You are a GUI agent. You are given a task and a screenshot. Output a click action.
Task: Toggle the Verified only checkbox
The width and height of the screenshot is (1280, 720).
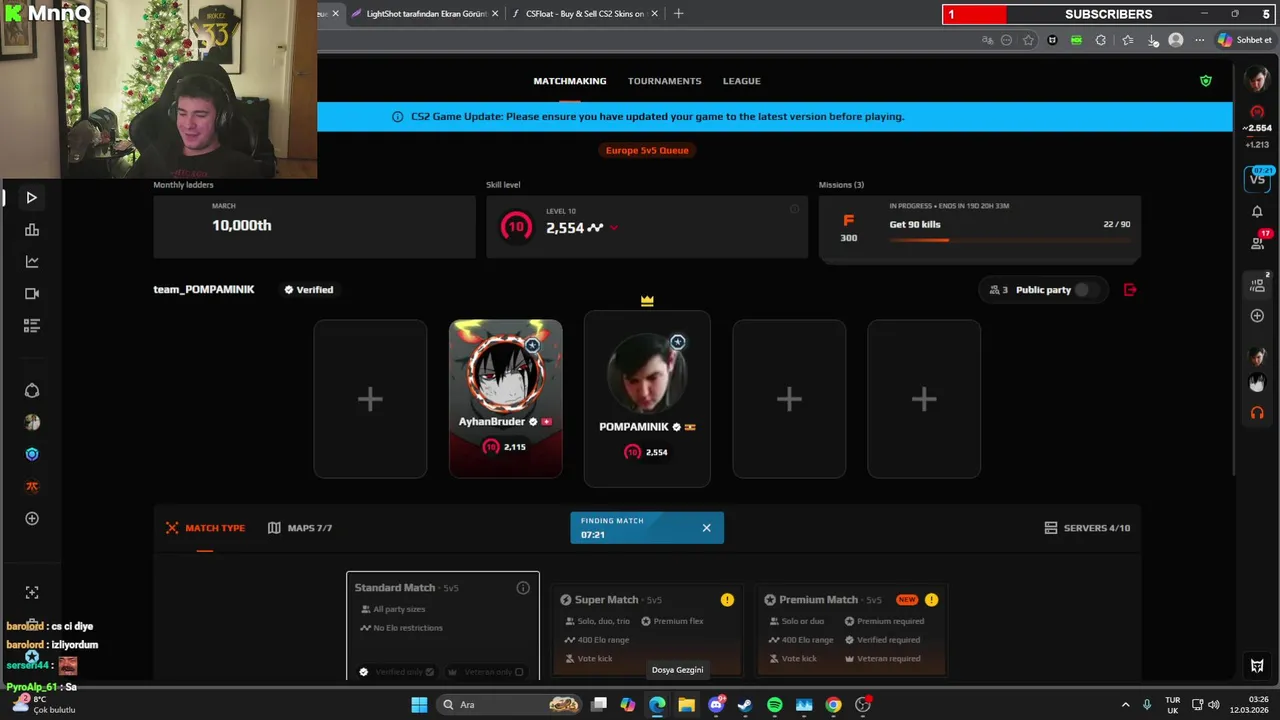tap(430, 672)
